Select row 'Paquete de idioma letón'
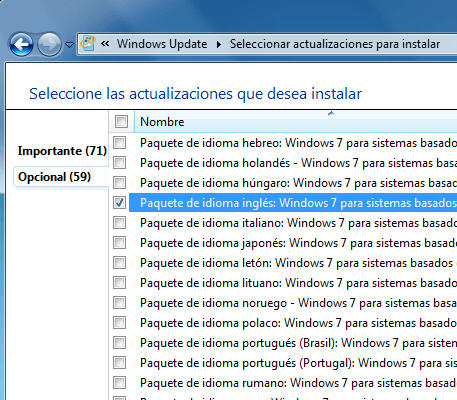Viewport: 457px width, 400px height. [293, 263]
